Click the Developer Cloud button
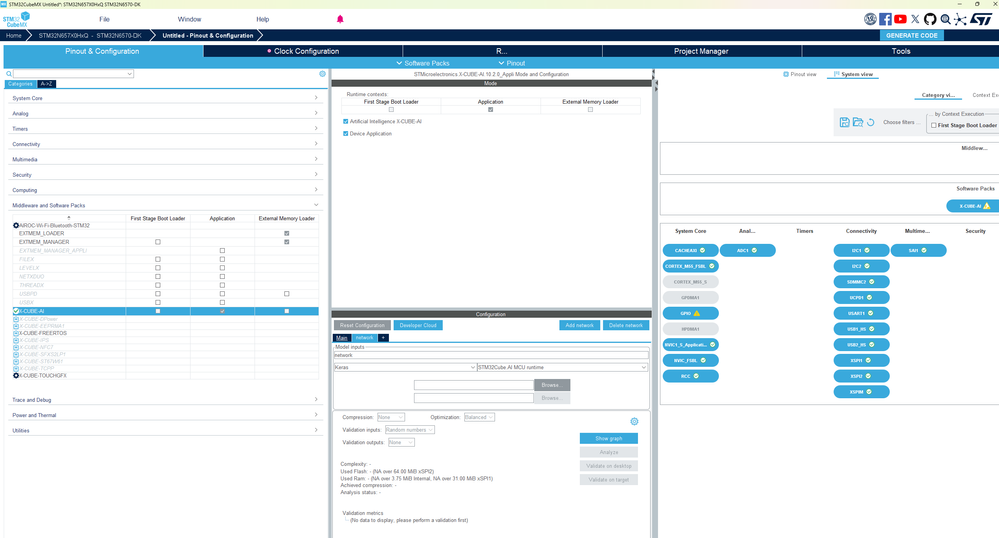Viewport: 999px width, 538px height. click(x=418, y=325)
